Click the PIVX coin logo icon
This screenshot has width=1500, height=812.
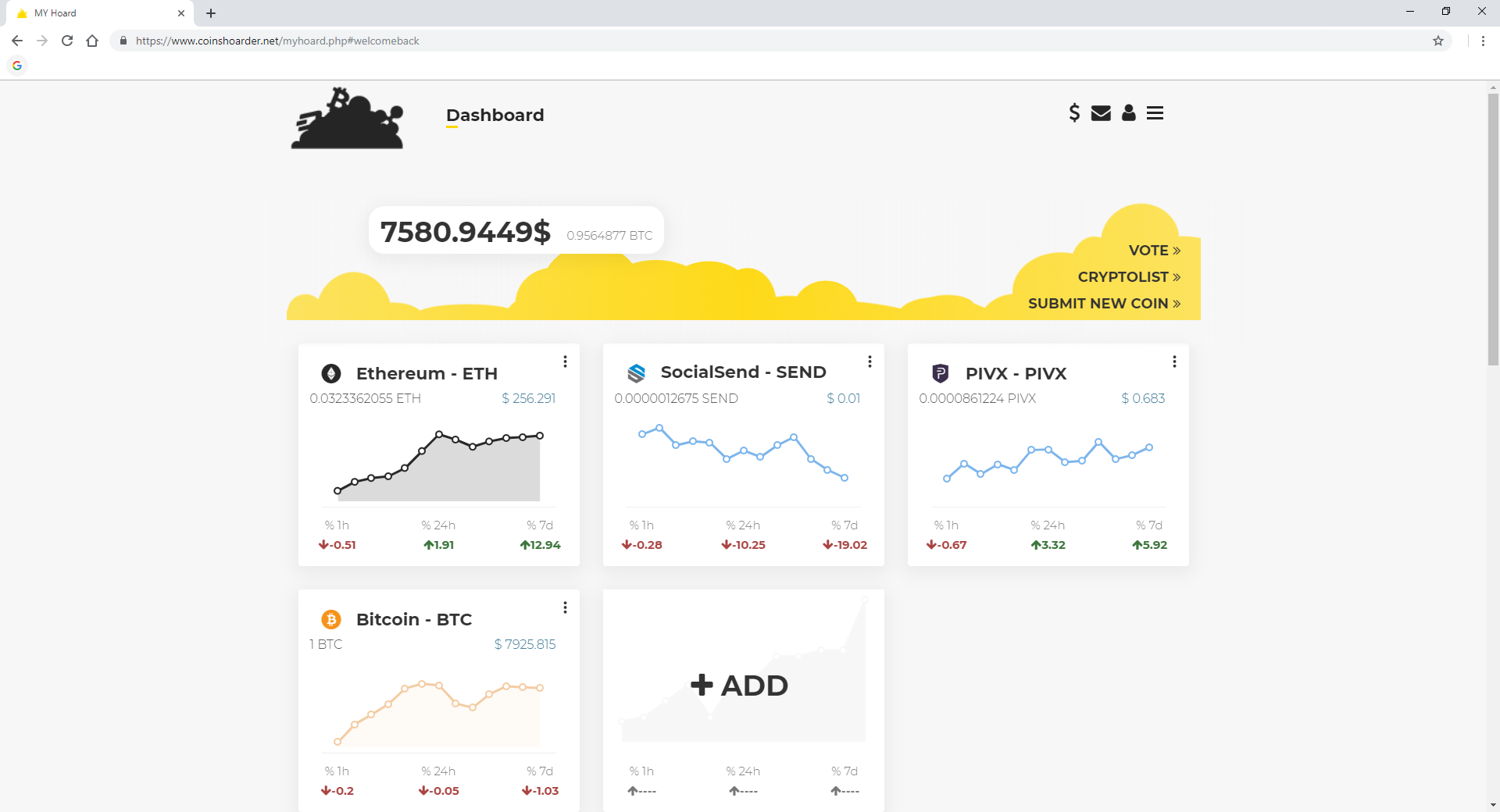tap(941, 373)
